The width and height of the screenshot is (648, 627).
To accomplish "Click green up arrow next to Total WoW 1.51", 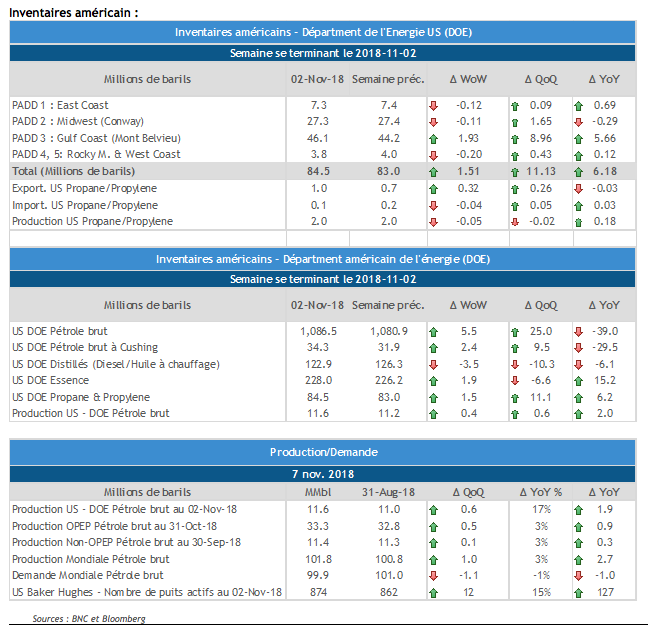I will click(x=433, y=171).
